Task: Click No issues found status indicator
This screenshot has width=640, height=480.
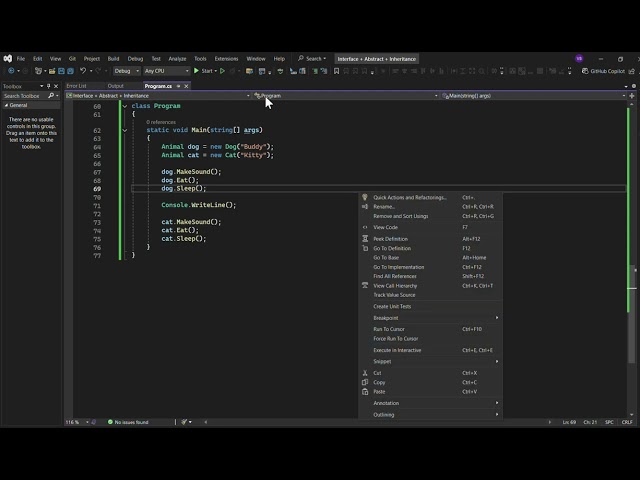Action: 128,422
